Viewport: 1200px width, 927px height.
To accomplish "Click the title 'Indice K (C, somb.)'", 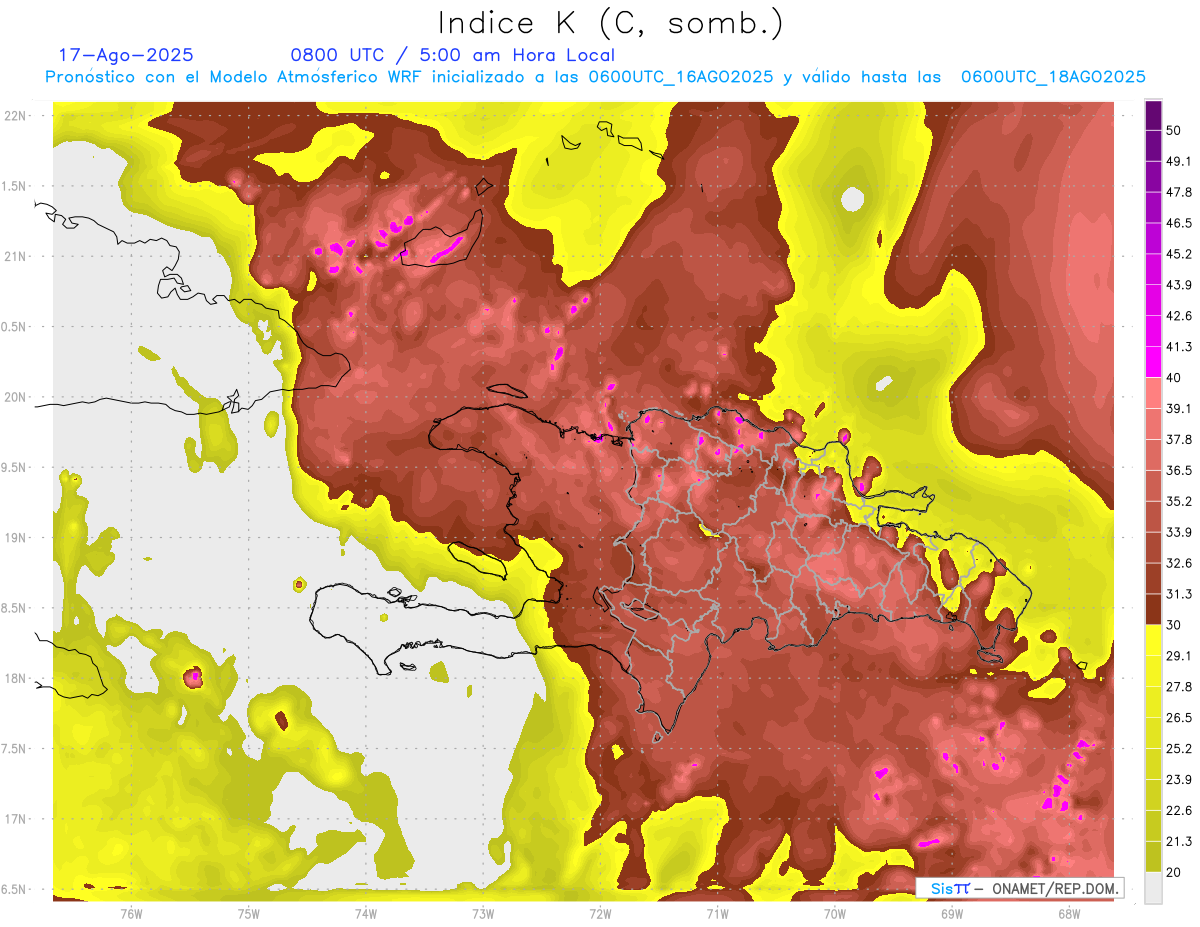I will [x=610, y=23].
